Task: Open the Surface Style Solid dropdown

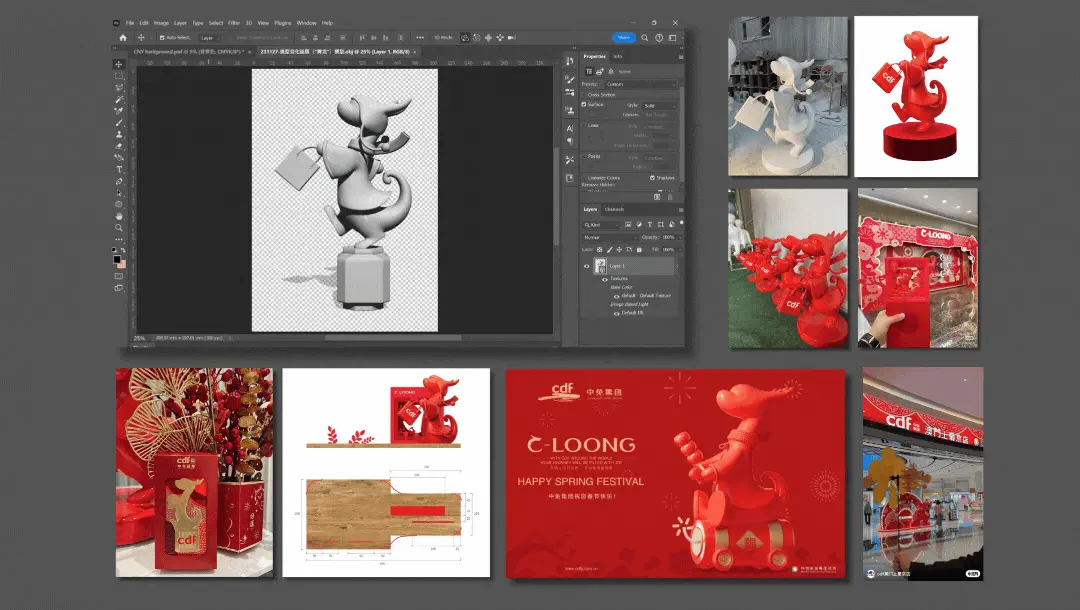Action: 660,105
